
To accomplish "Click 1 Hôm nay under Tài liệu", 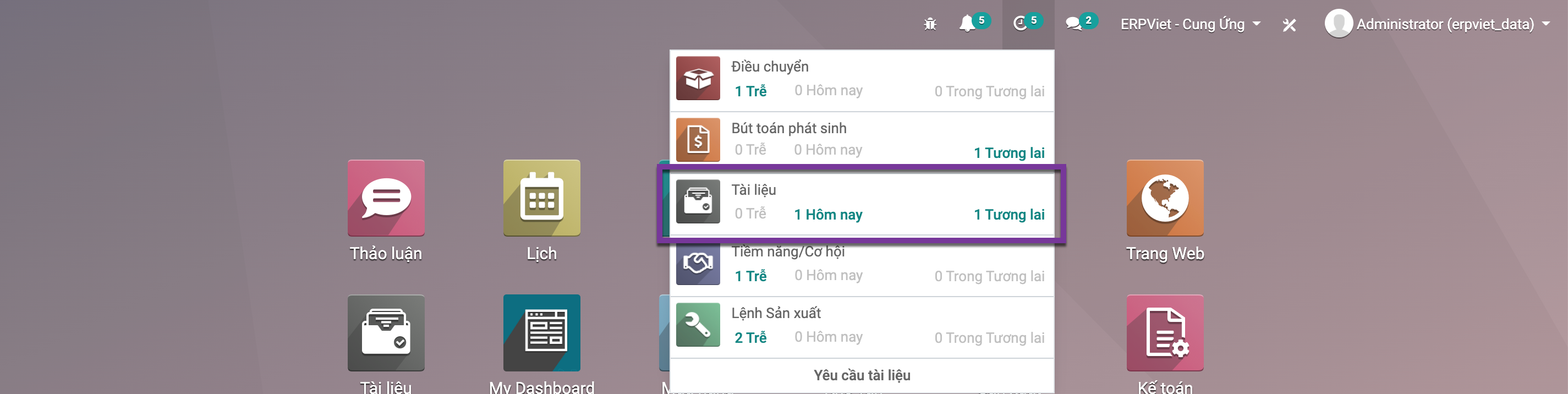I will tap(828, 215).
